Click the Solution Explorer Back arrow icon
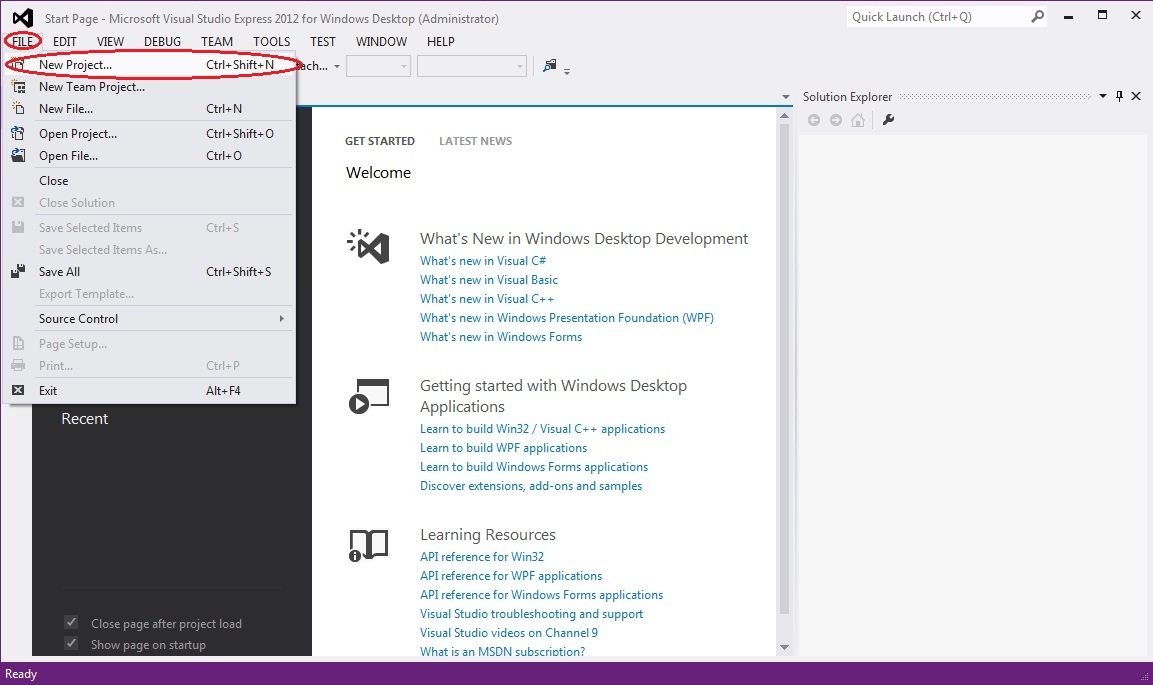 814,120
